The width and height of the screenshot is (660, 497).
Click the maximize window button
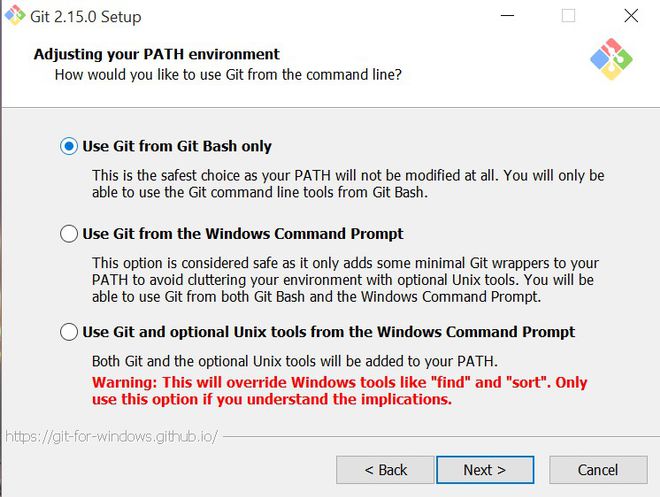pos(568,16)
